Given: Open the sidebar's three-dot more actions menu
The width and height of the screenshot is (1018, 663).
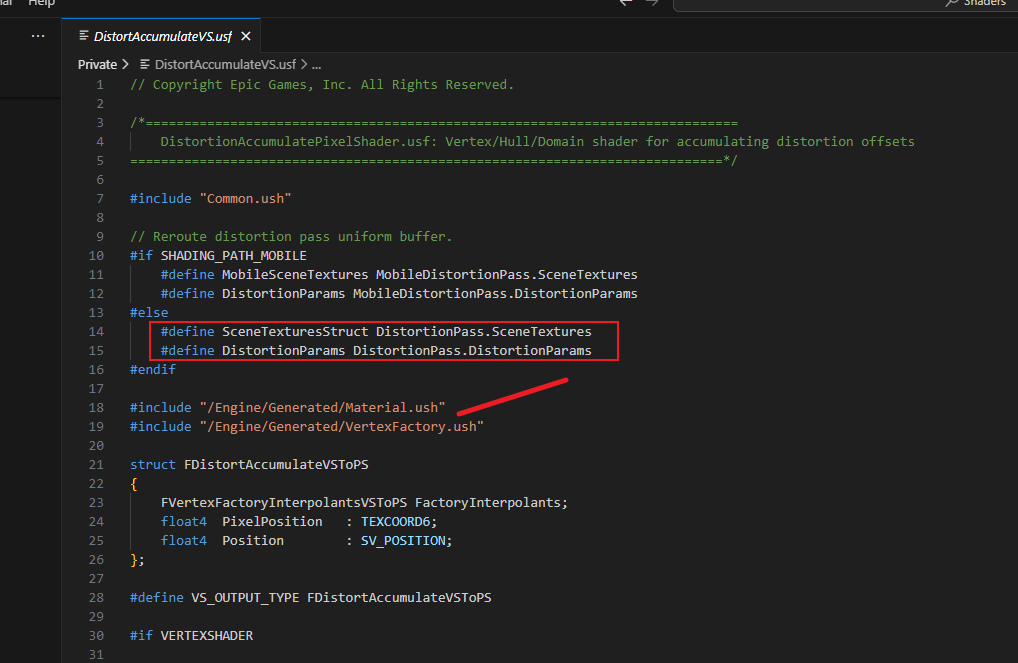Looking at the screenshot, I should [38, 36].
